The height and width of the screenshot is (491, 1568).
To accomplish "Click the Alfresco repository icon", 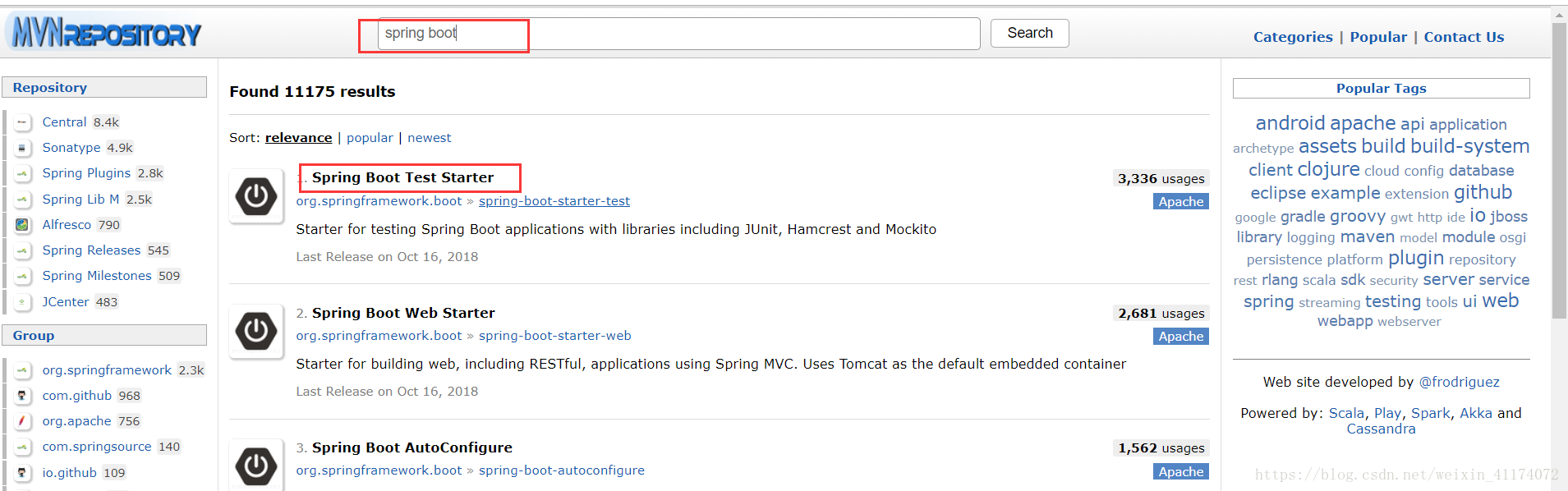I will [22, 225].
